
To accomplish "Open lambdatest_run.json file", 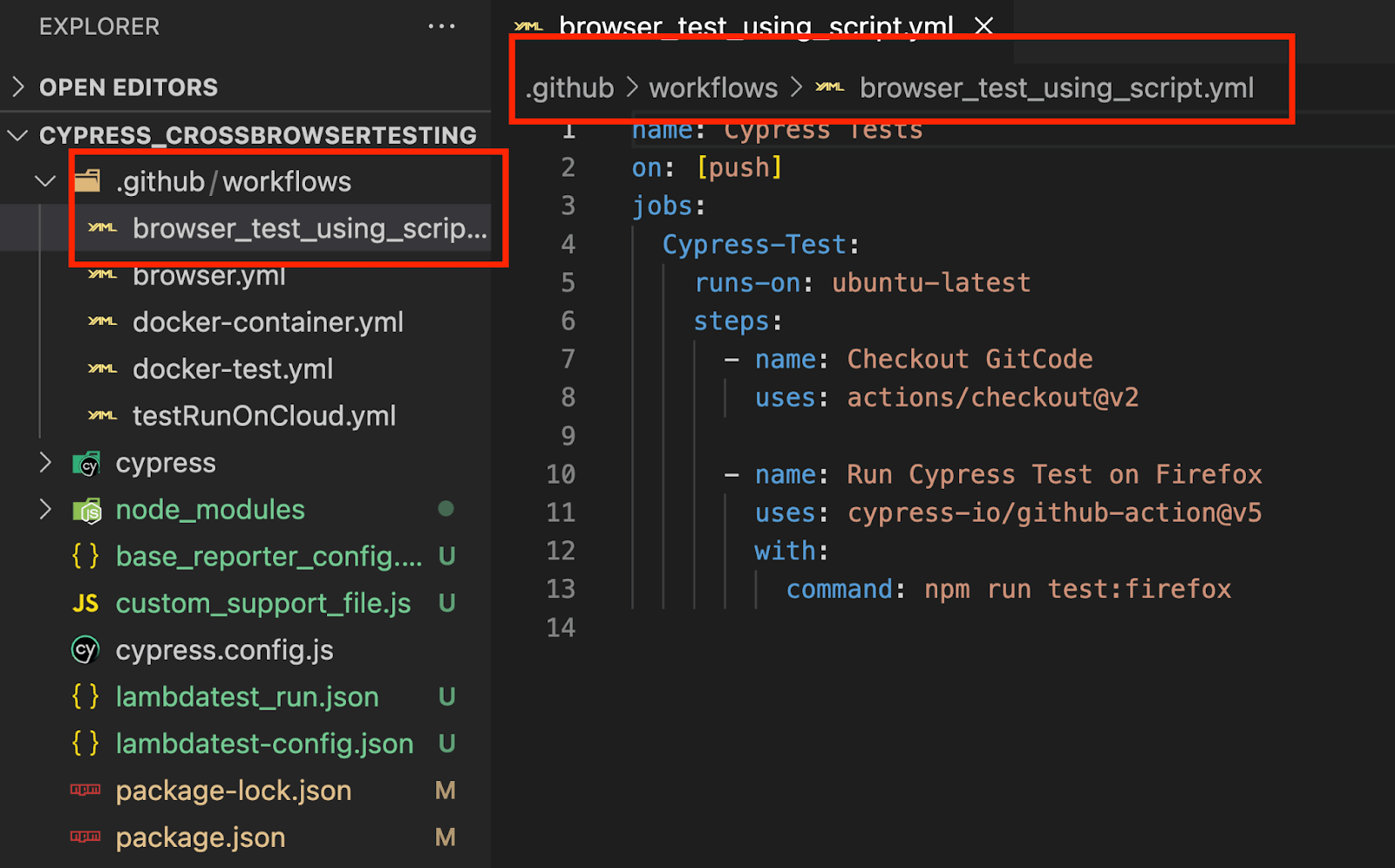I will point(247,697).
